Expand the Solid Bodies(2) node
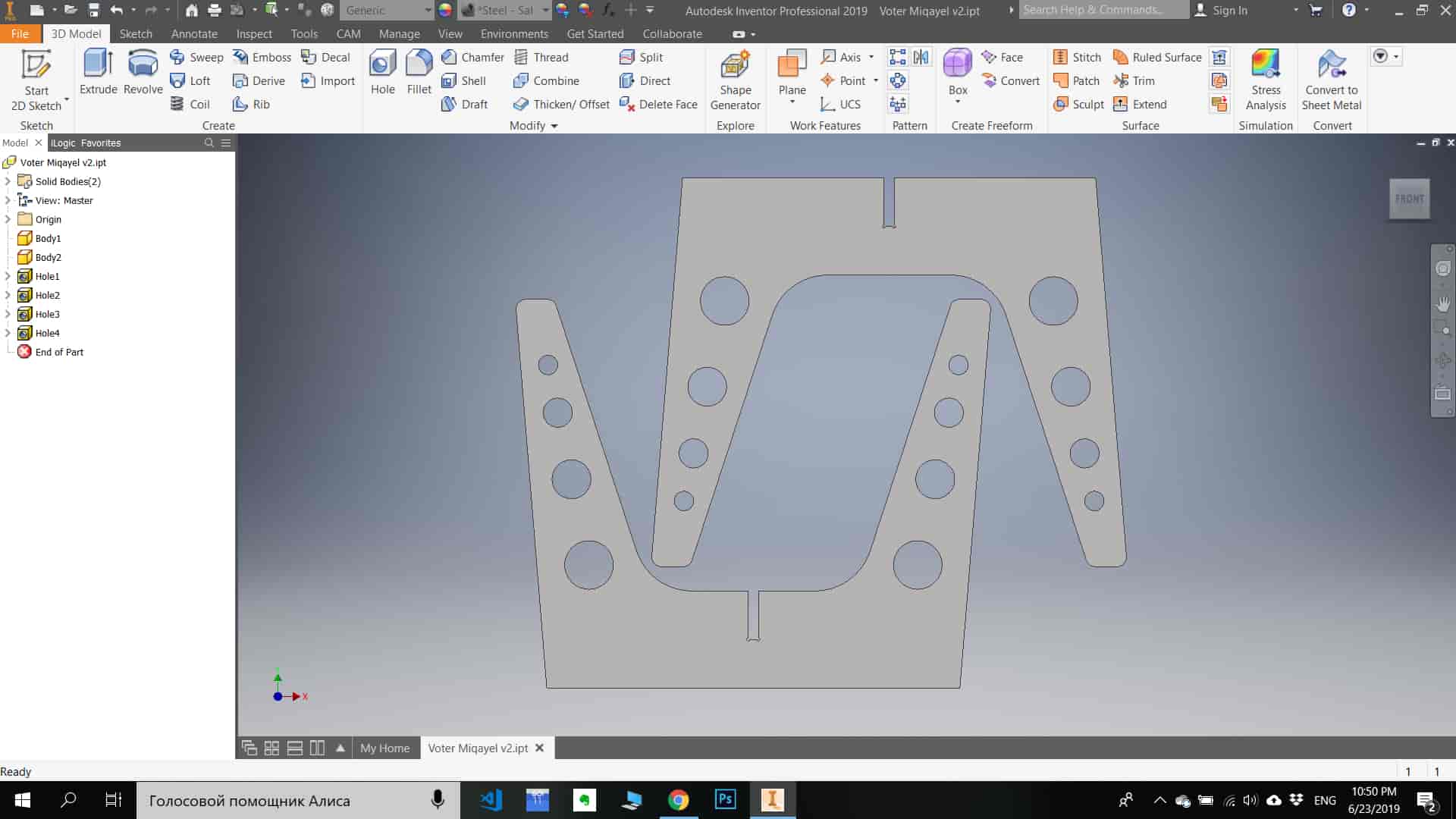This screenshot has width=1456, height=819. tap(8, 181)
